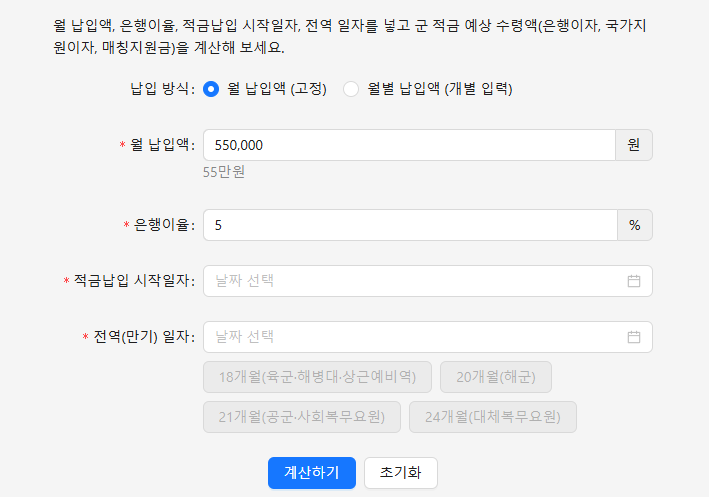
Task: Choose the 18개월(육군·해병대·상근예비역) preset button
Action: click(x=317, y=377)
